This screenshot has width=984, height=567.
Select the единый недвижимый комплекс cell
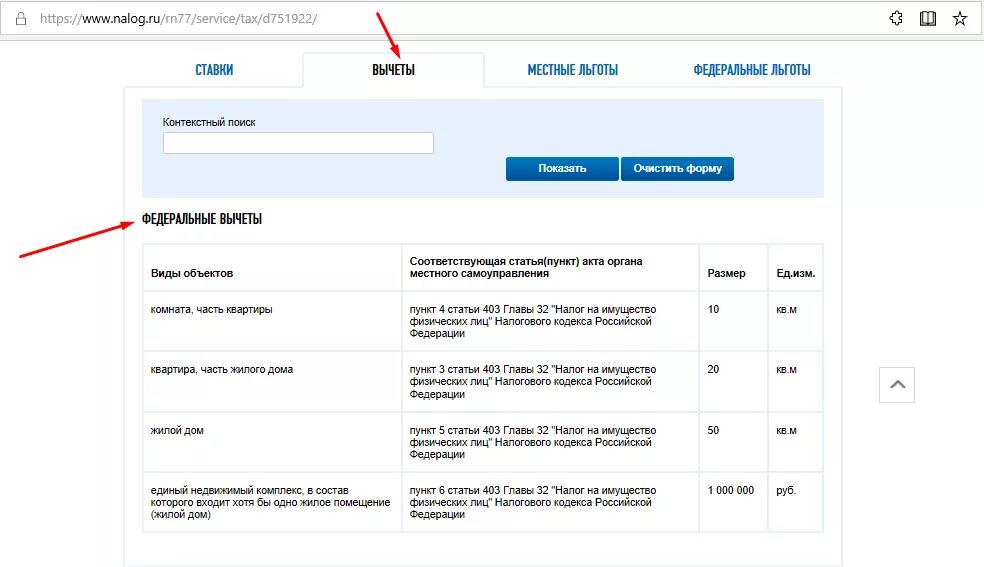tap(270, 502)
